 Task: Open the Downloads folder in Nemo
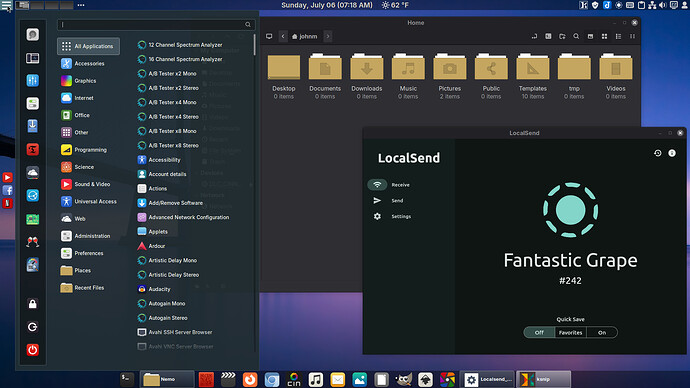click(367, 76)
